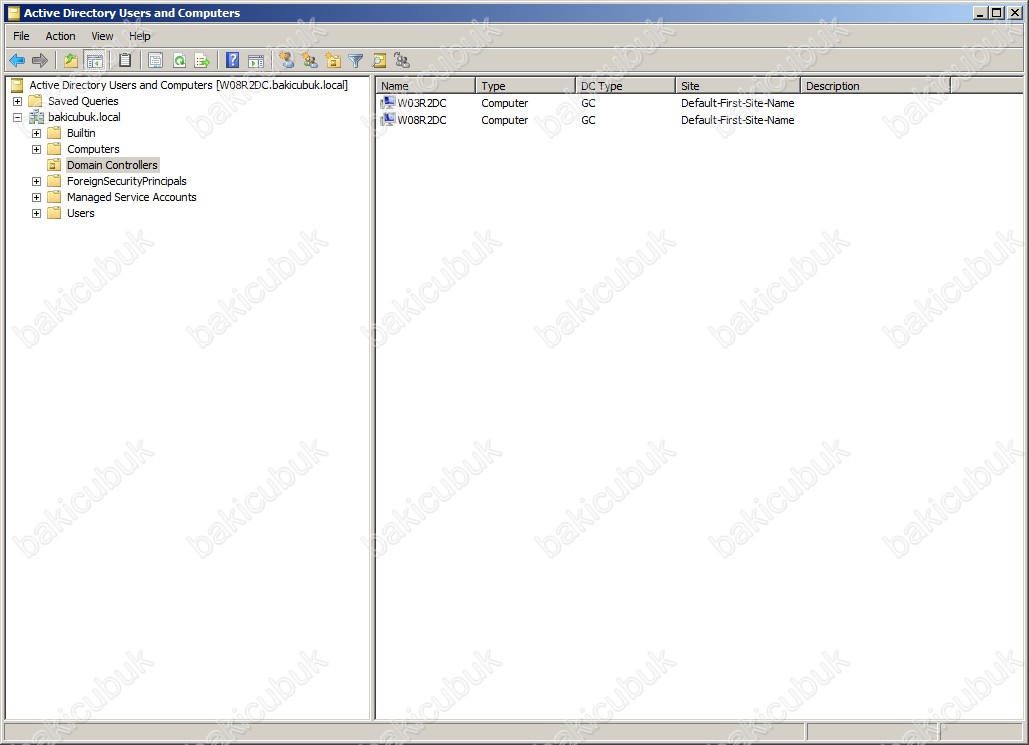Viewport: 1029px width, 745px height.
Task: Click Default-First-Site-Name in the W08R2DC row
Action: [x=738, y=120]
